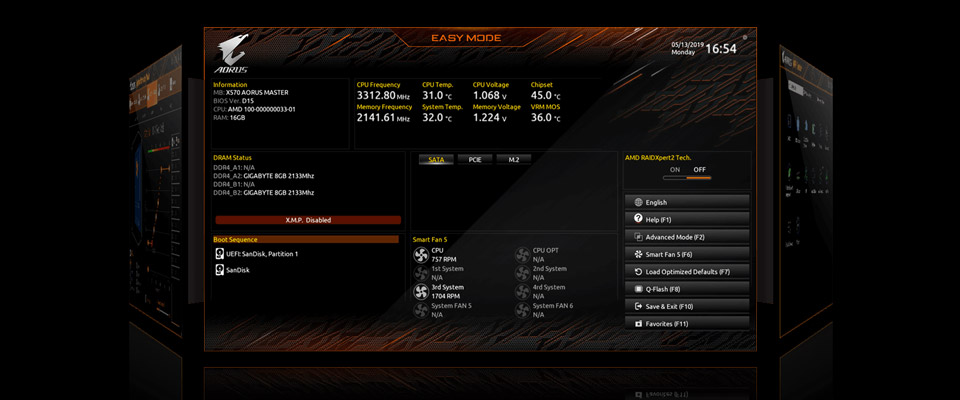Image resolution: width=960 pixels, height=400 pixels.
Task: Click the 16:54 clock
Action: [x=721, y=49]
